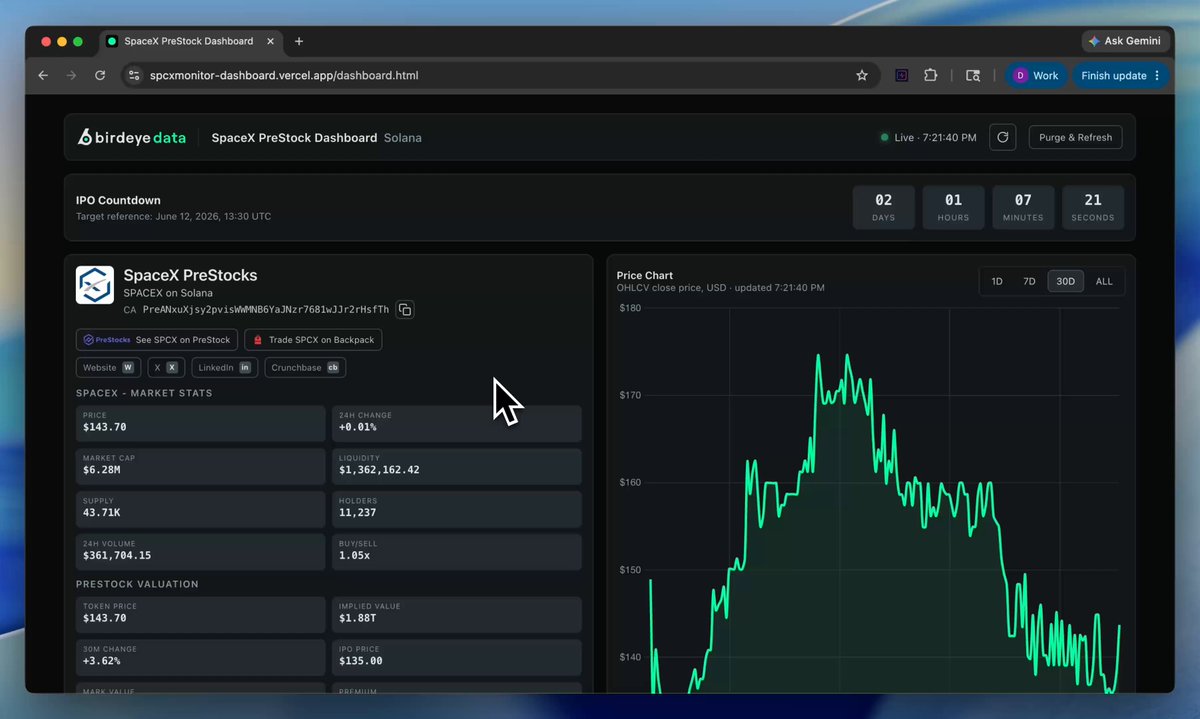The width and height of the screenshot is (1200, 719).
Task: Click Finish update button
Action: [x=1120, y=75]
